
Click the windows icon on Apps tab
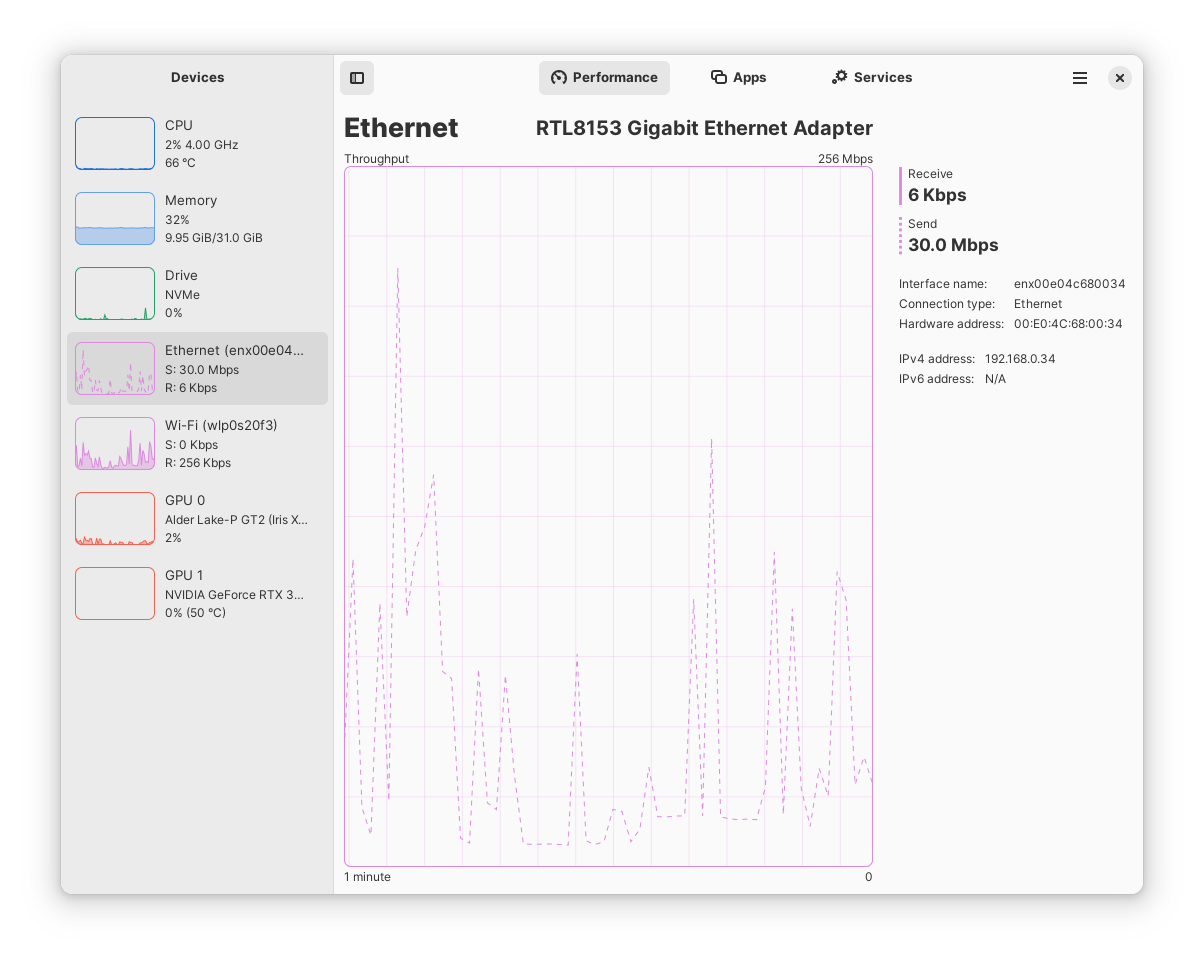click(718, 77)
